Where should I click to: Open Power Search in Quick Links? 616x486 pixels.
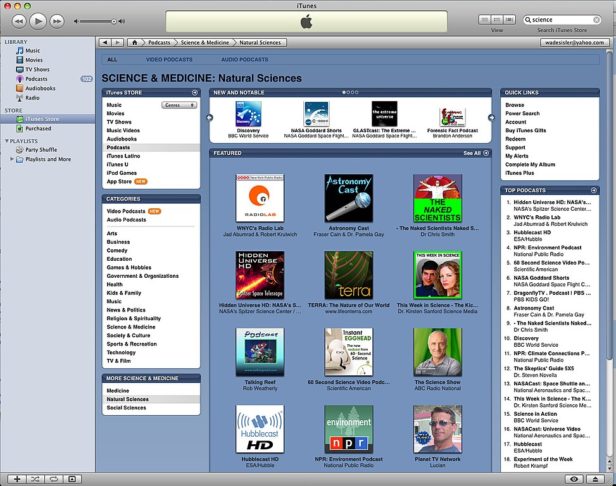coord(522,113)
